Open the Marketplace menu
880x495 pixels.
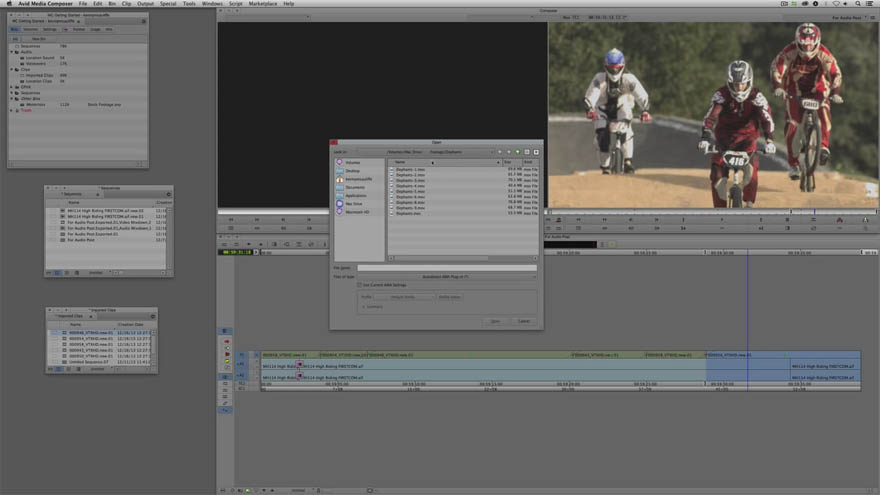click(x=263, y=3)
